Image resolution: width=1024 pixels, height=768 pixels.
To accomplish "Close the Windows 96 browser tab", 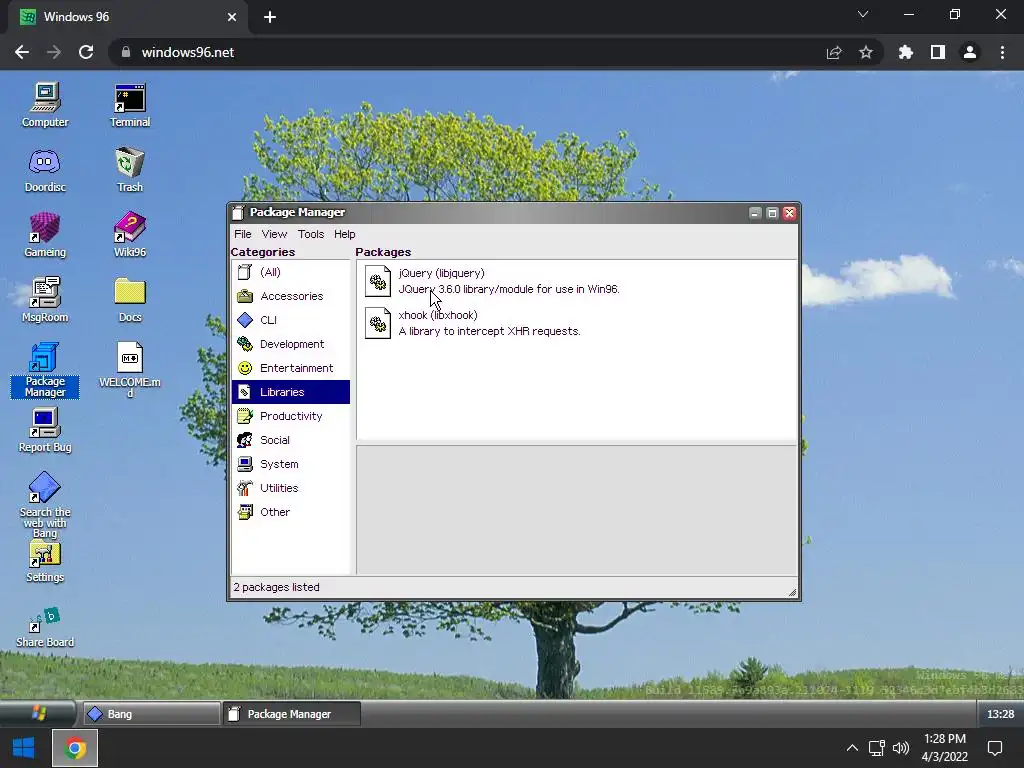I will click(232, 17).
